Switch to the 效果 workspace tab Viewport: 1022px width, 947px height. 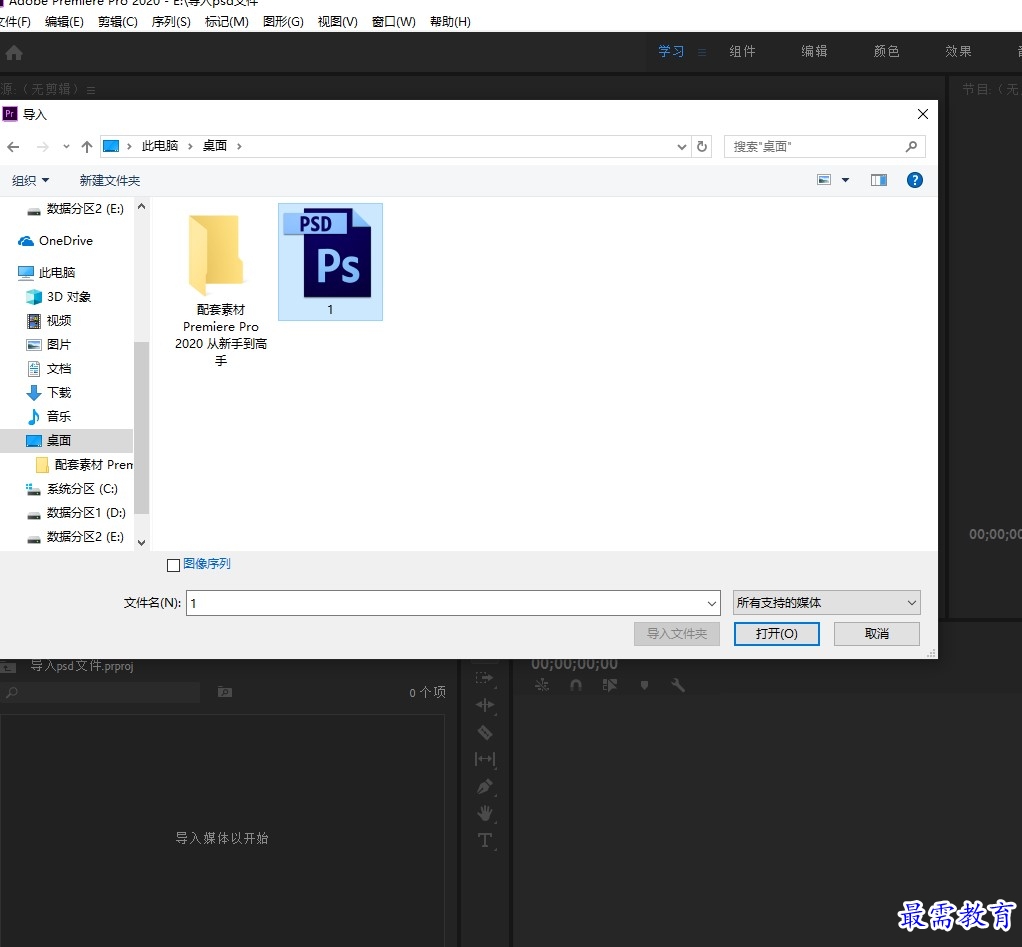[x=958, y=51]
